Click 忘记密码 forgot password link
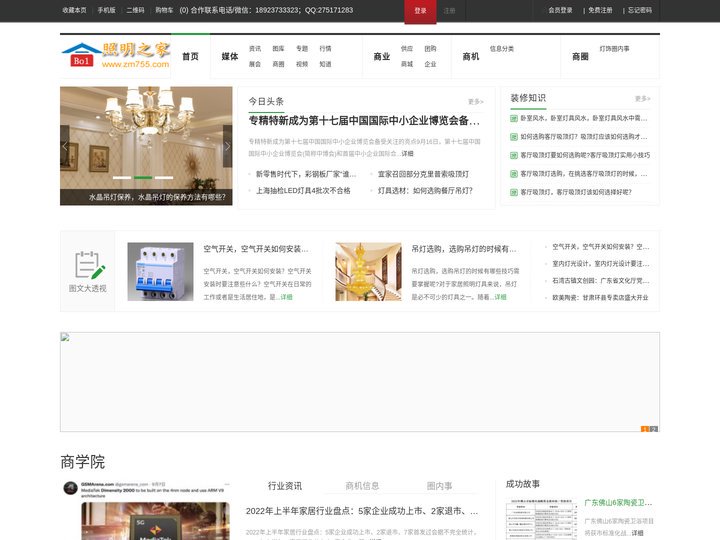 coord(640,10)
